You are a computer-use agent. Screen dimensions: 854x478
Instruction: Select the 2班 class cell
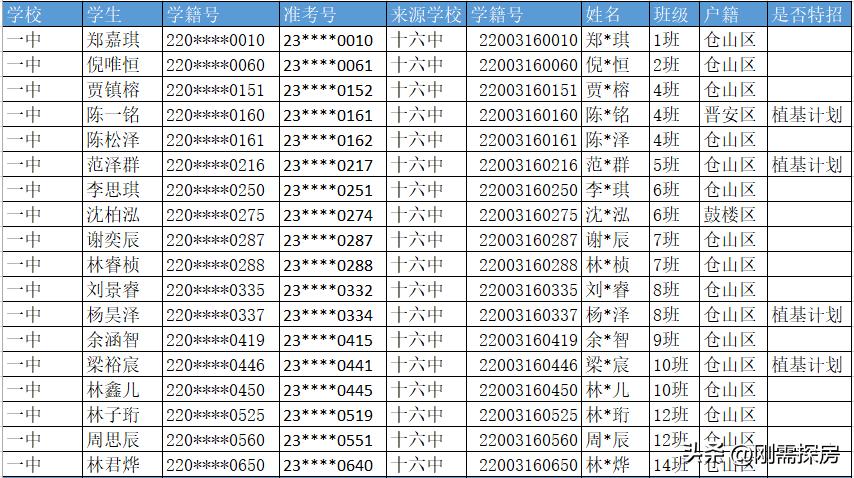coord(667,65)
